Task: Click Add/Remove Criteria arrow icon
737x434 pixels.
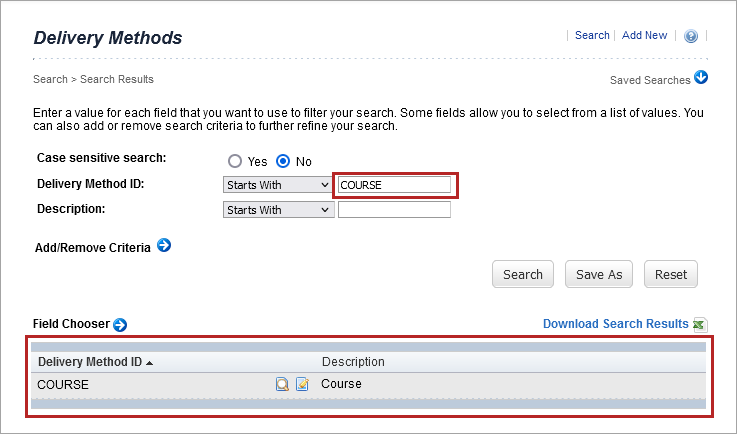Action: tap(164, 245)
